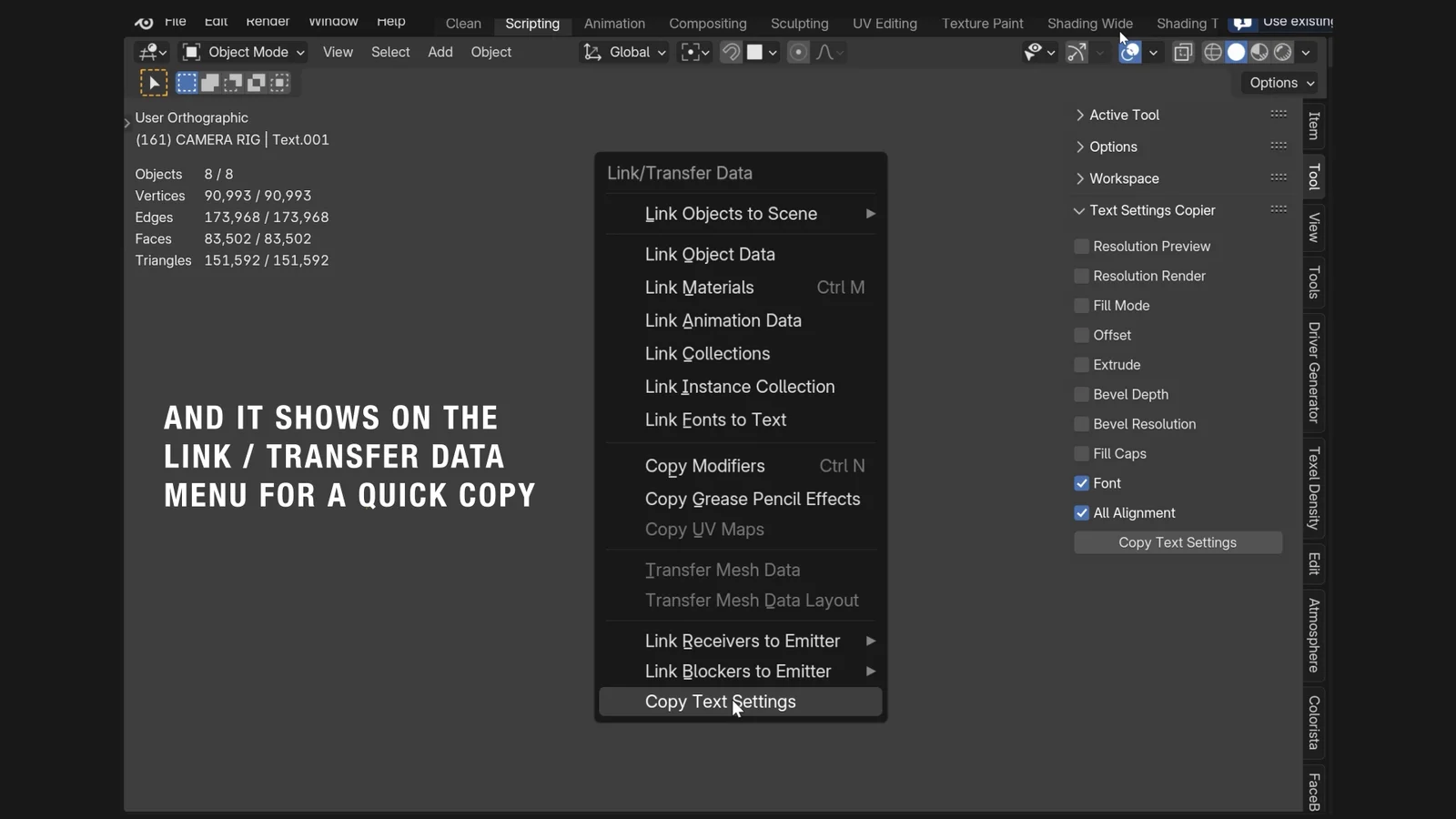
Task: Toggle proportional editing in the header
Action: coord(798,52)
